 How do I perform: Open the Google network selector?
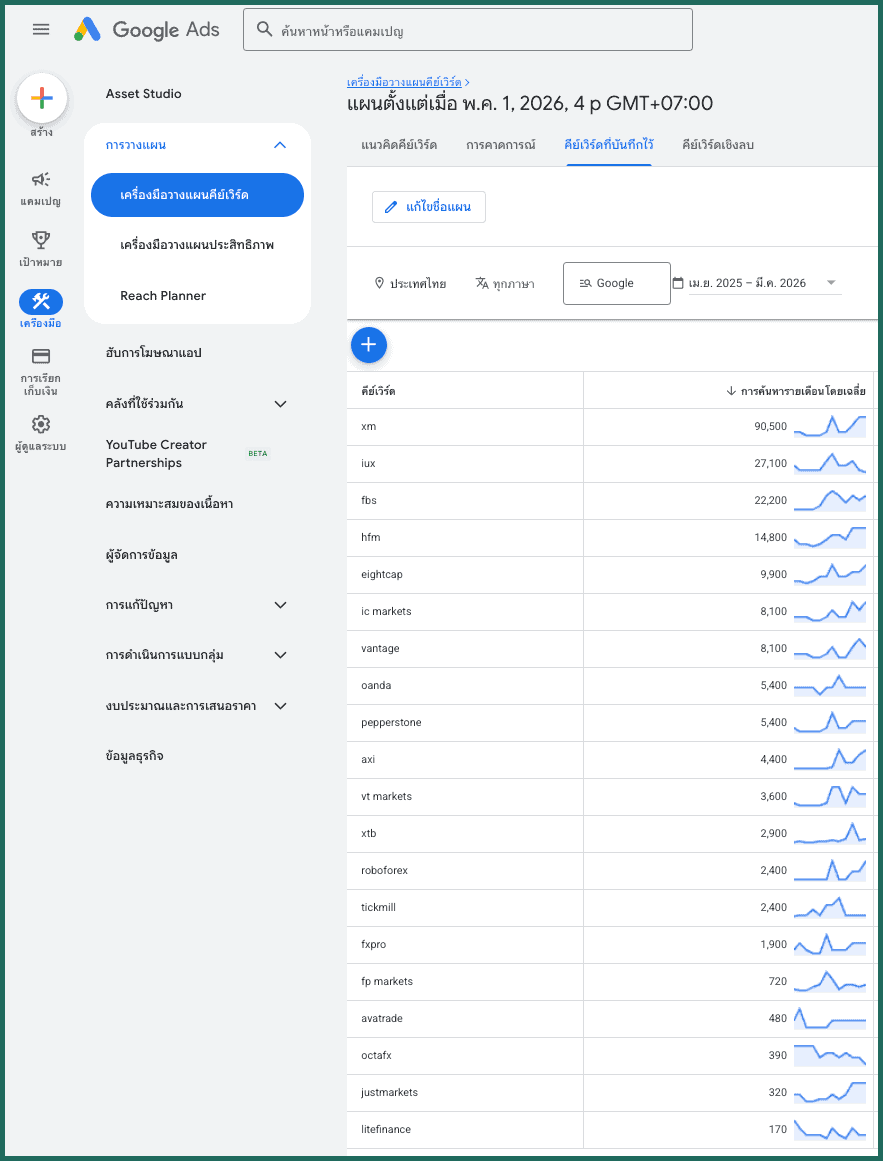[617, 283]
